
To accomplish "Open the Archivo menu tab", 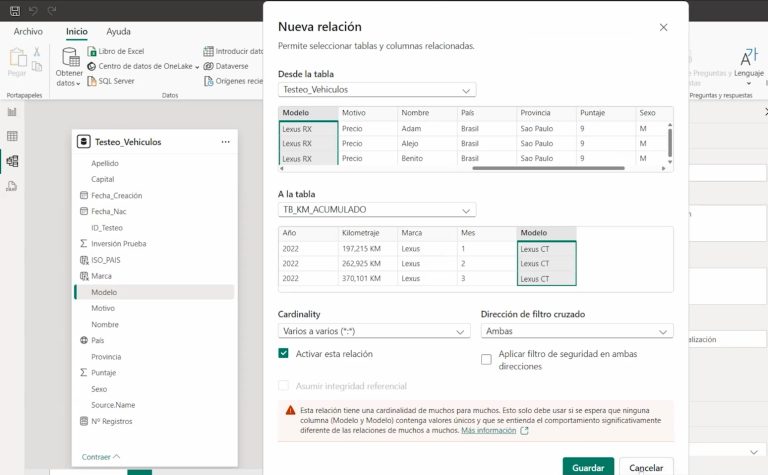I will click(28, 31).
